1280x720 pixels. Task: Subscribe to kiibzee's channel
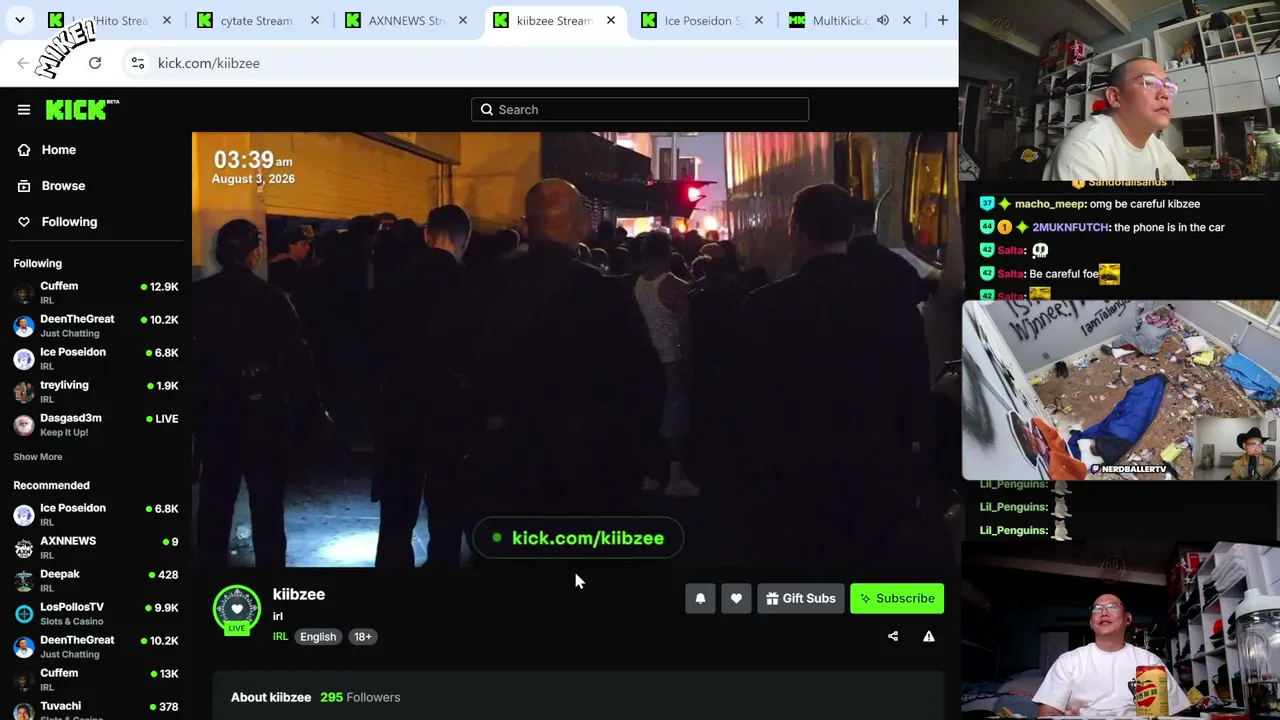[897, 599]
